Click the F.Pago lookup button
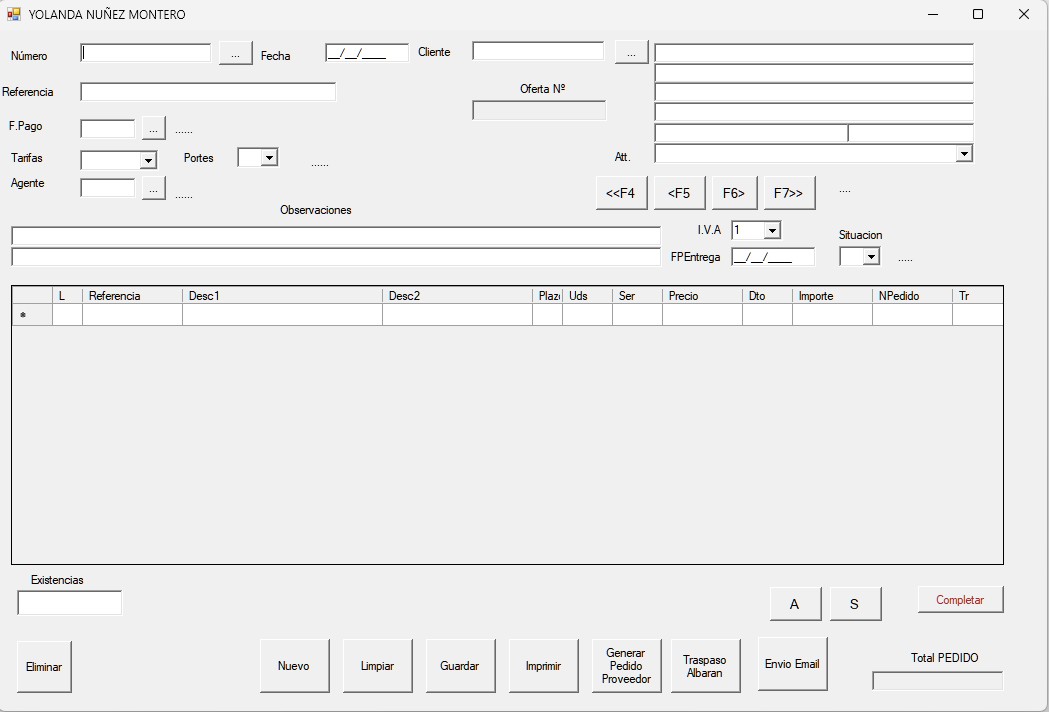The image size is (1049, 712). (x=153, y=128)
